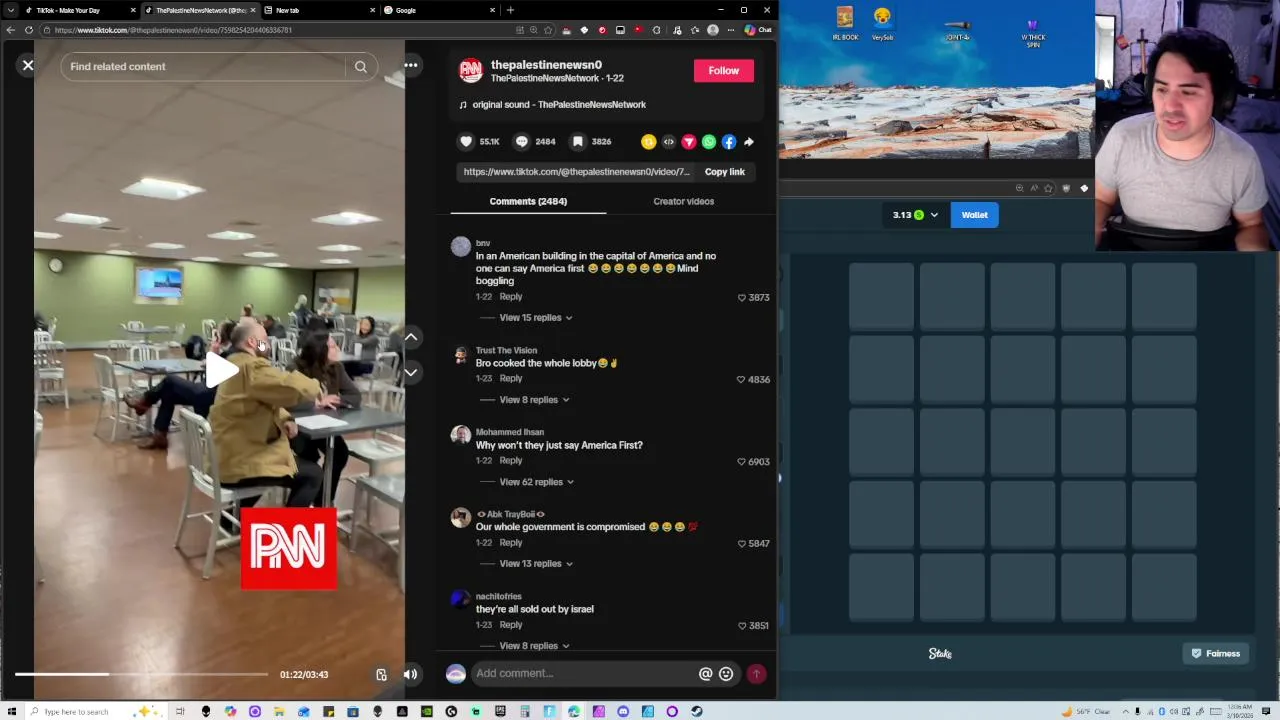The image size is (1280, 720).
Task: Open original sound - ThePalestineNewsNetwork link
Action: 559,104
